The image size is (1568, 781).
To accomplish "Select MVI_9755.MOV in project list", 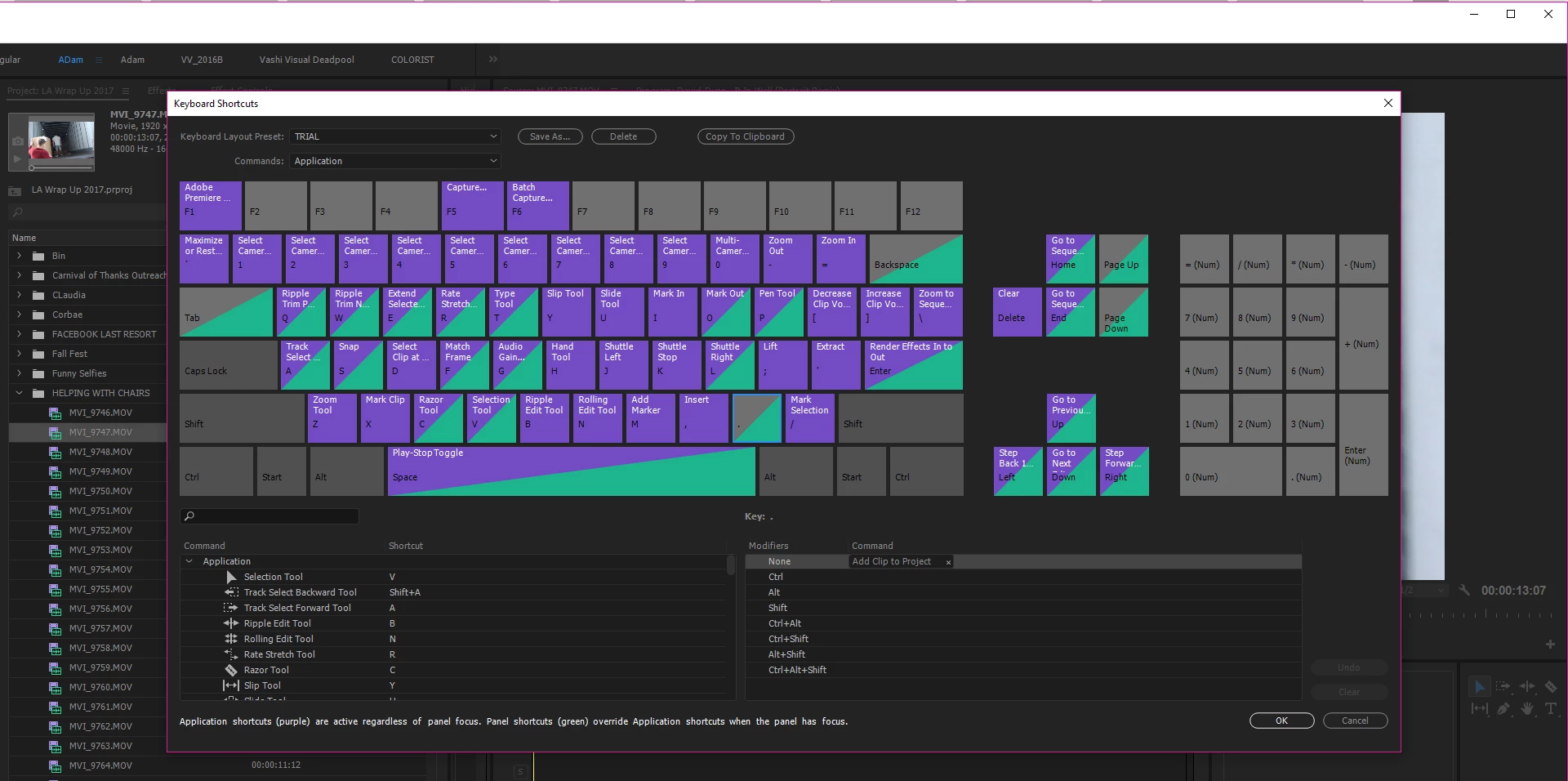I will point(100,589).
